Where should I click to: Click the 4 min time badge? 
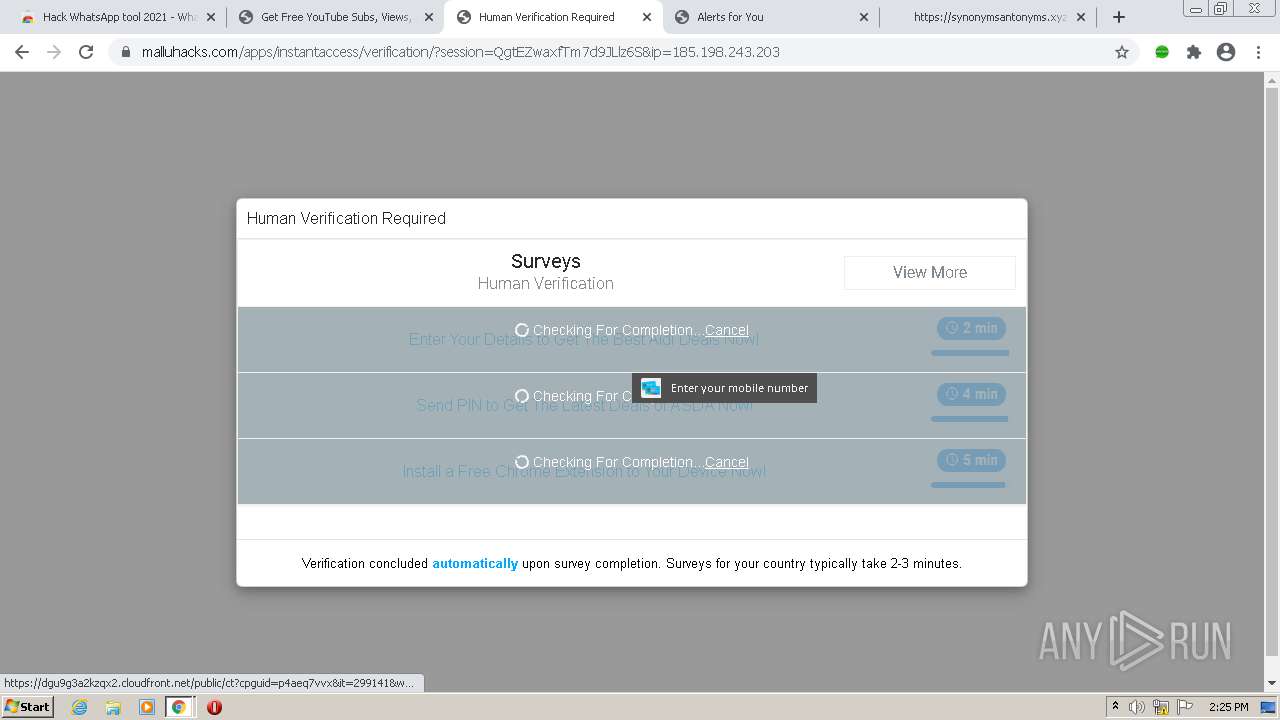click(x=971, y=394)
